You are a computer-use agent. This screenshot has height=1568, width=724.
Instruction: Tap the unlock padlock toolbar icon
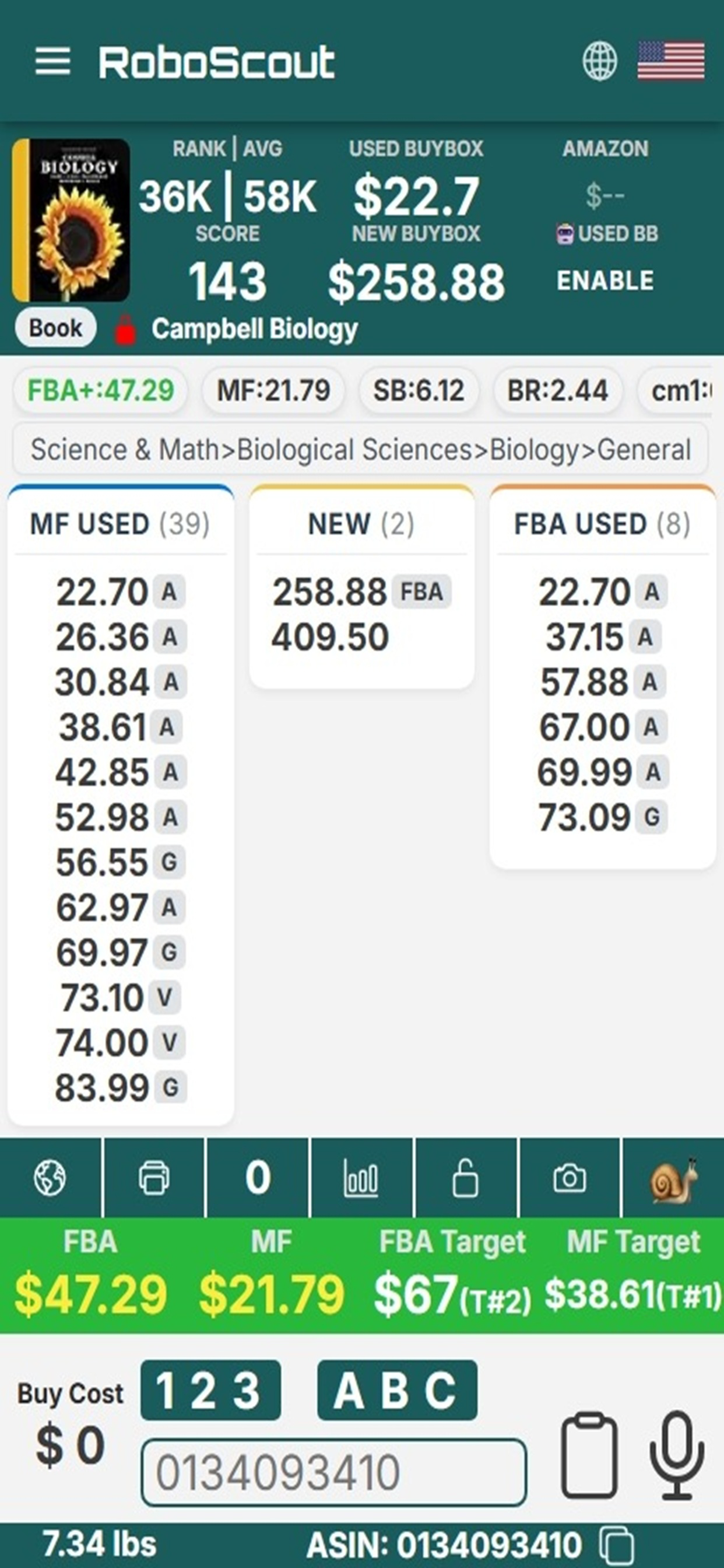coord(465,1177)
